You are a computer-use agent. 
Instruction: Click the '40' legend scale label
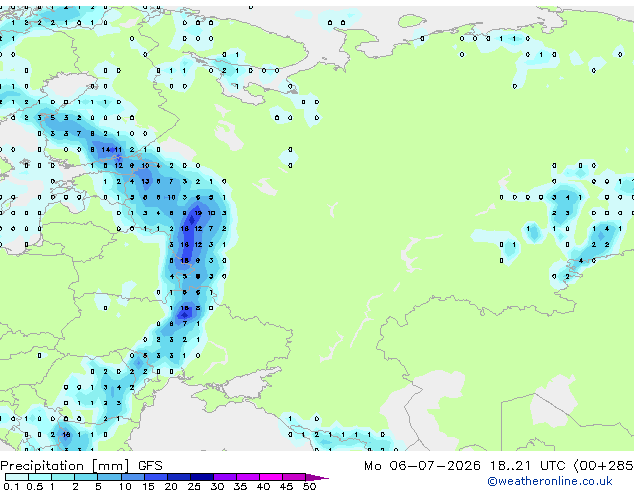pyautogui.click(x=263, y=486)
